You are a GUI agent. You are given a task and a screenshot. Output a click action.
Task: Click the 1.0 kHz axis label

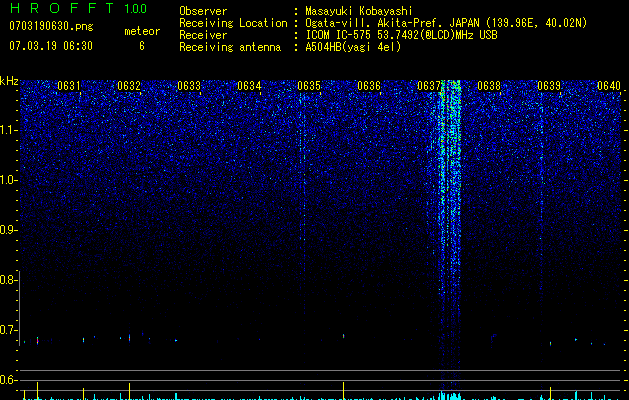(x=8, y=180)
